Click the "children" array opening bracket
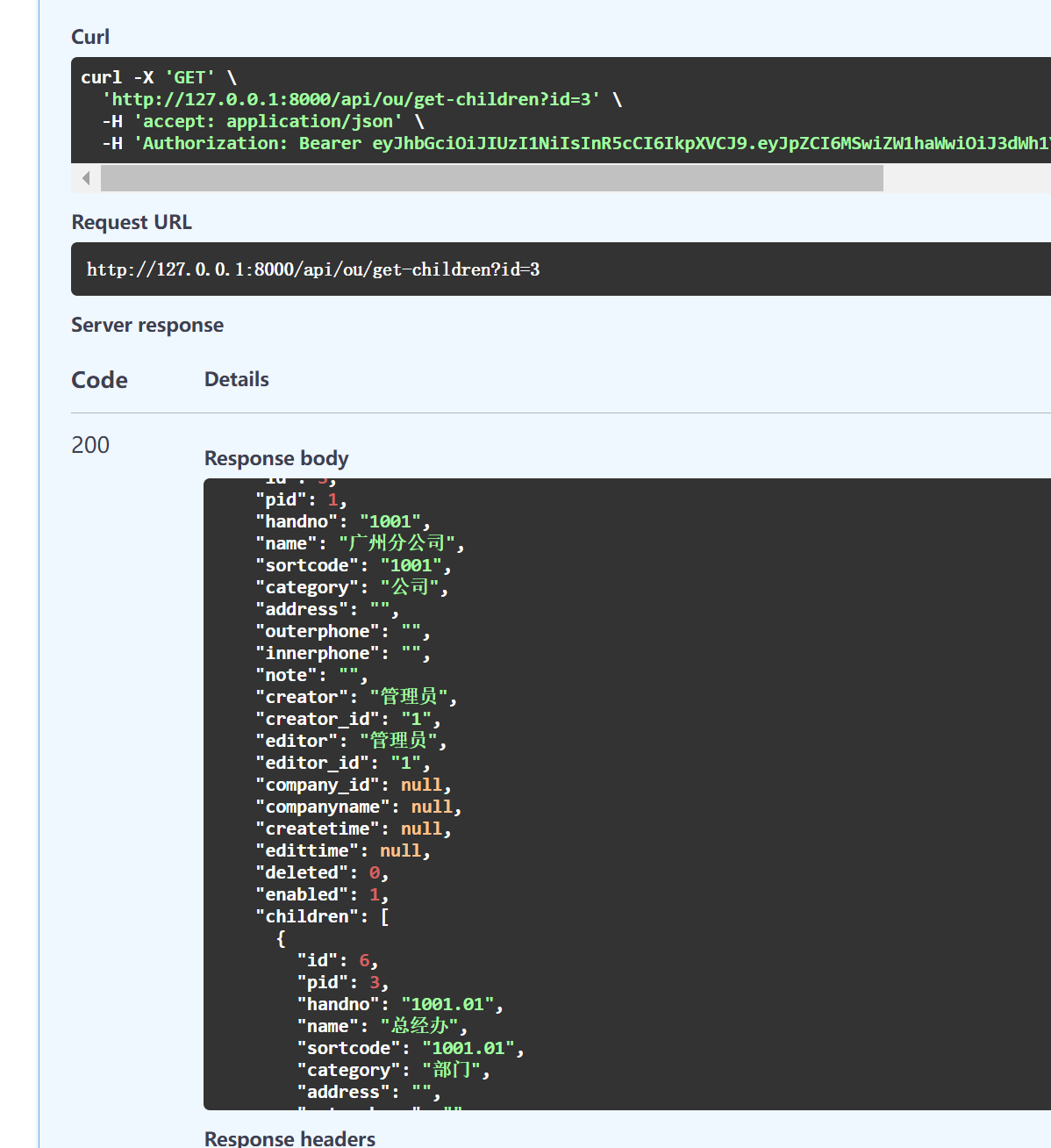The image size is (1051, 1148). (x=384, y=916)
